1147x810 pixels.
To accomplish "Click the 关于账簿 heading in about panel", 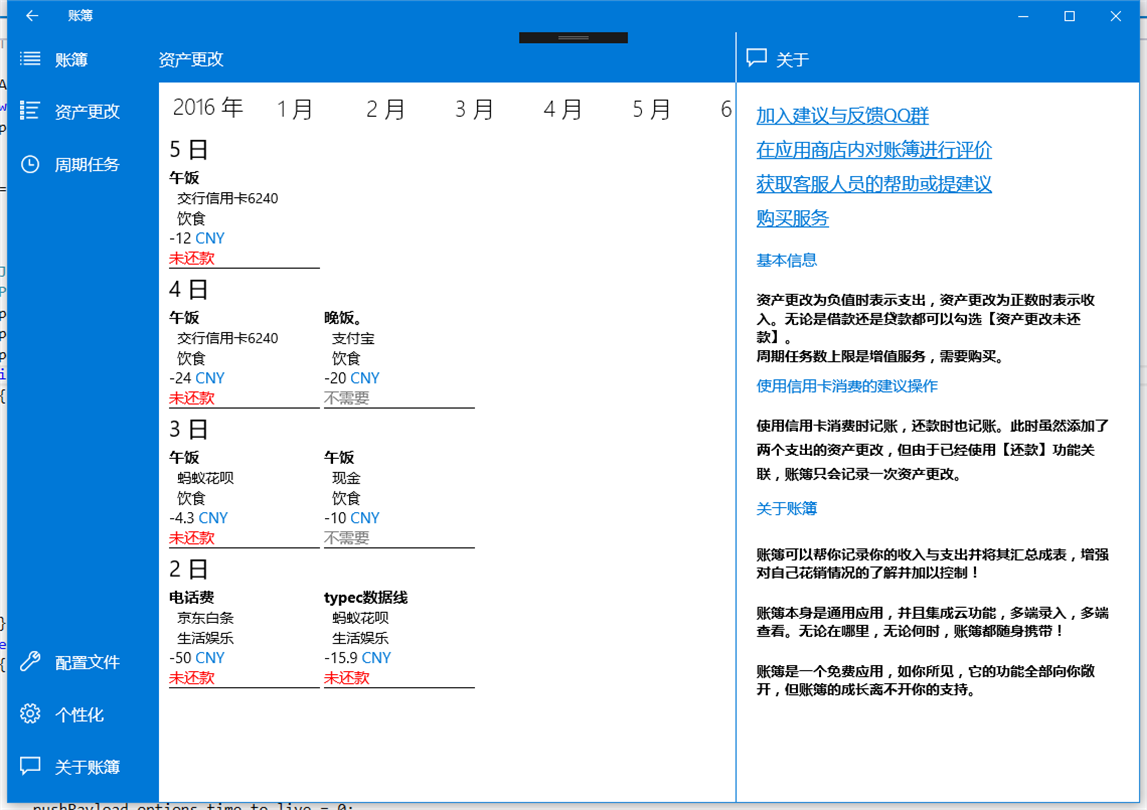I will [786, 508].
